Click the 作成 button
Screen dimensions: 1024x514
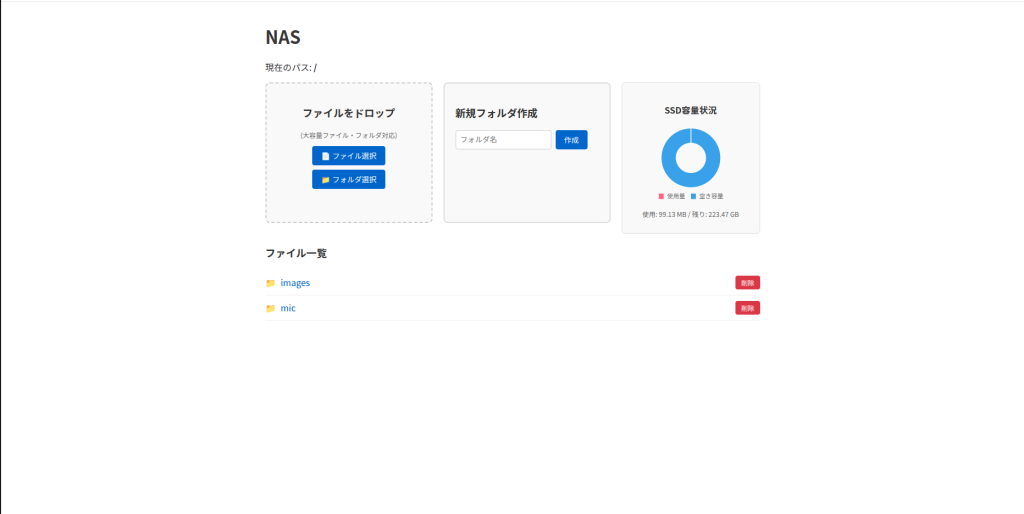point(571,140)
